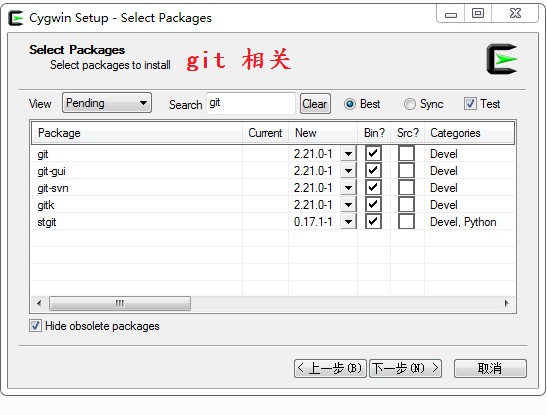Viewport: 547px width, 415px height.
Task: Click the Bin? column header
Action: tap(374, 133)
